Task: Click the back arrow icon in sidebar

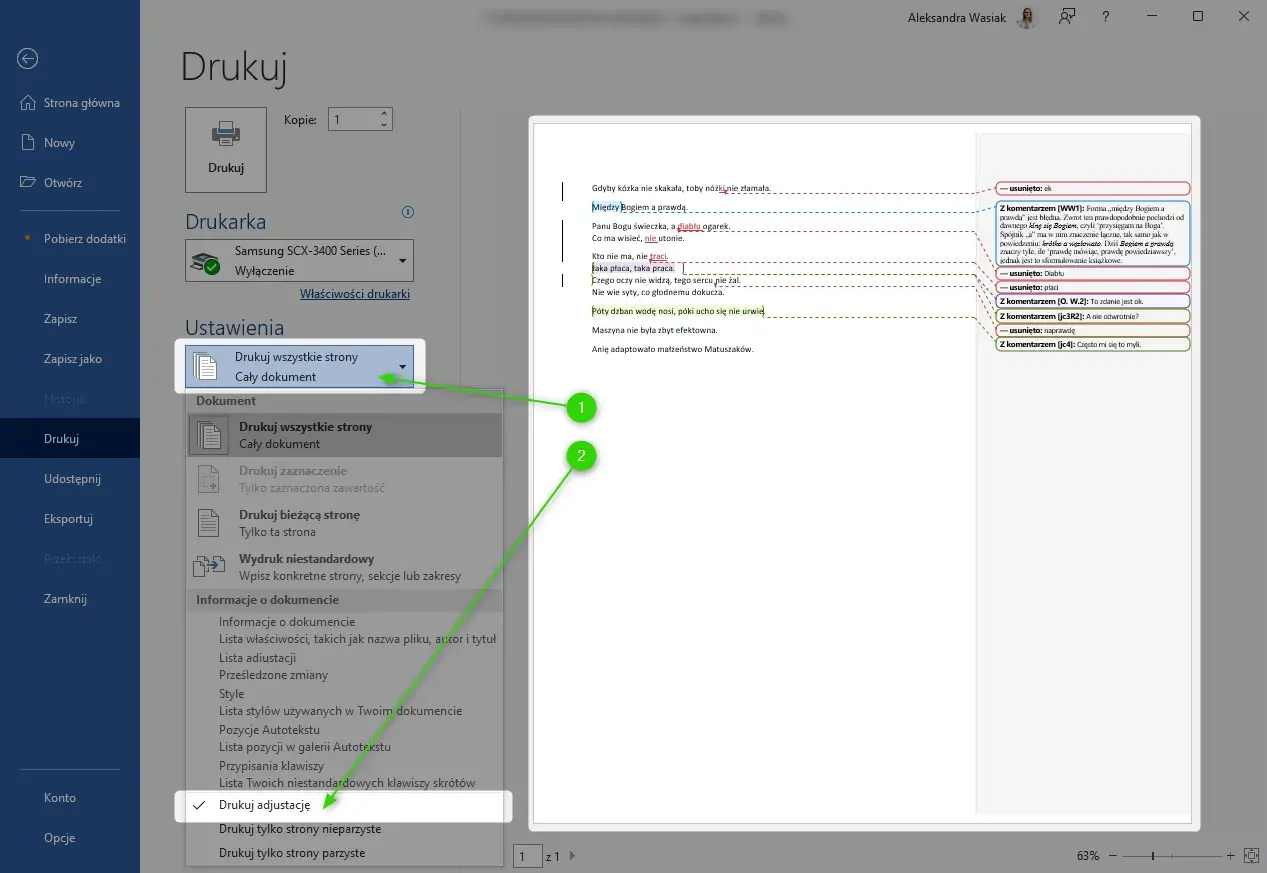Action: pos(28,59)
